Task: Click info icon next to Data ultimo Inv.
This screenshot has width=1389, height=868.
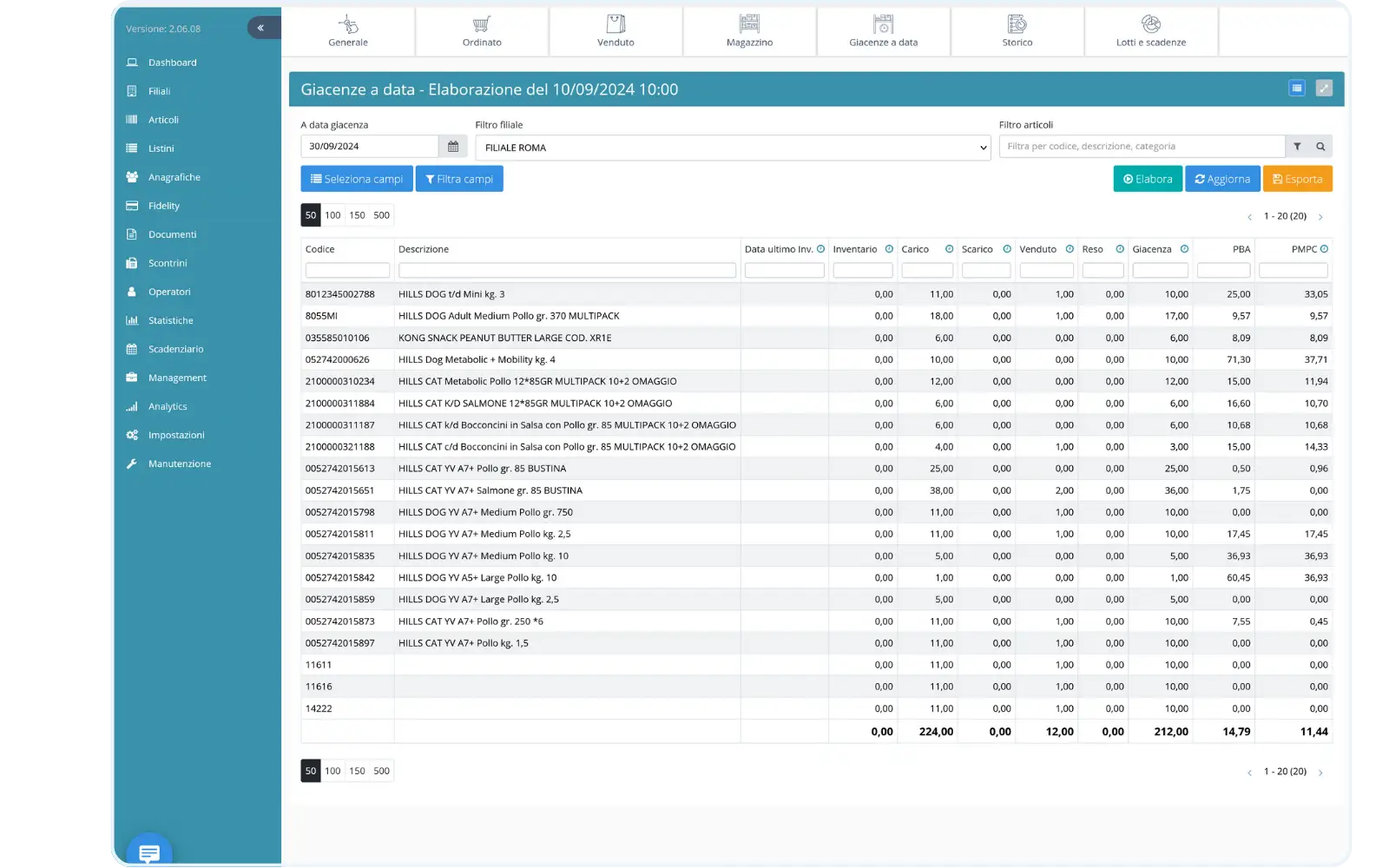Action: (x=820, y=249)
